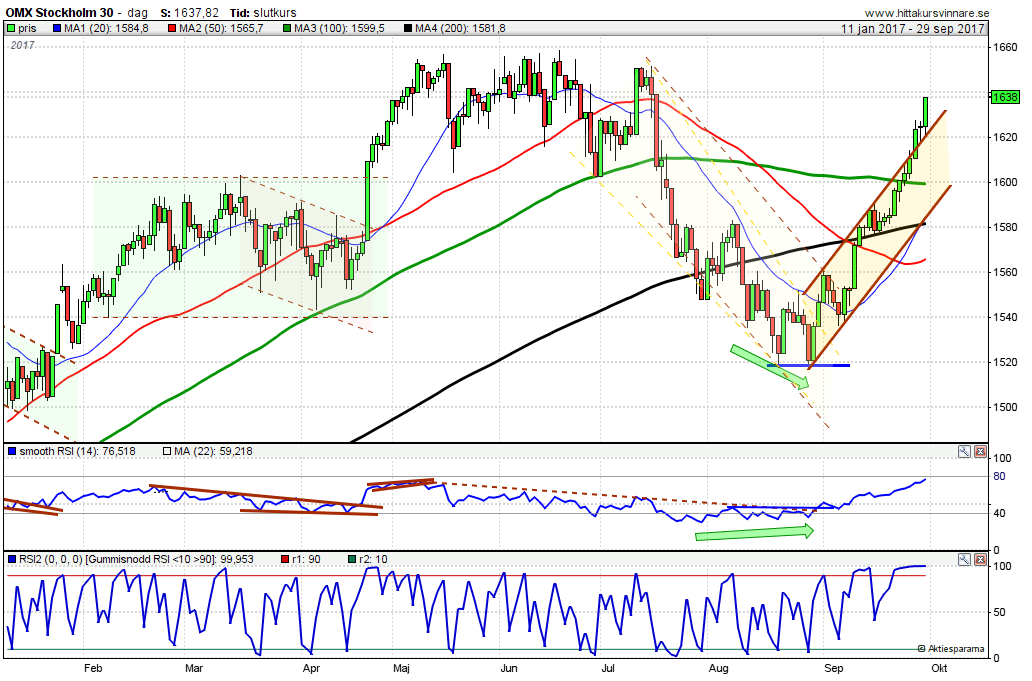Click the Apr month axis label

(x=311, y=668)
